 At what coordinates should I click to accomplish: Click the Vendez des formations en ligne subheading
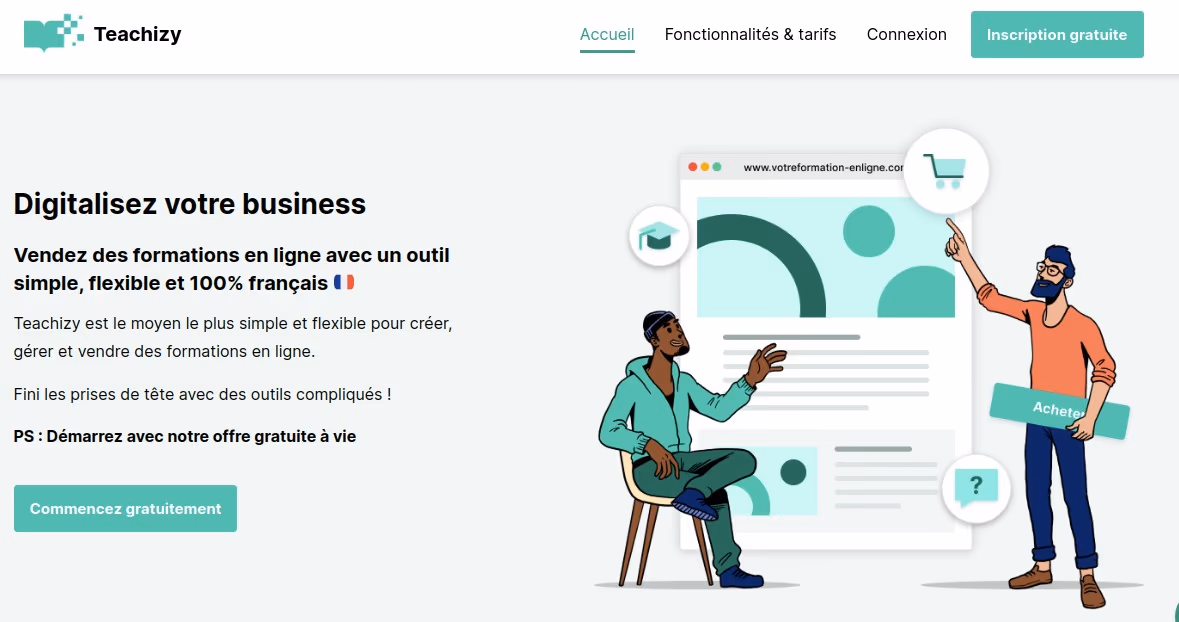coord(232,269)
